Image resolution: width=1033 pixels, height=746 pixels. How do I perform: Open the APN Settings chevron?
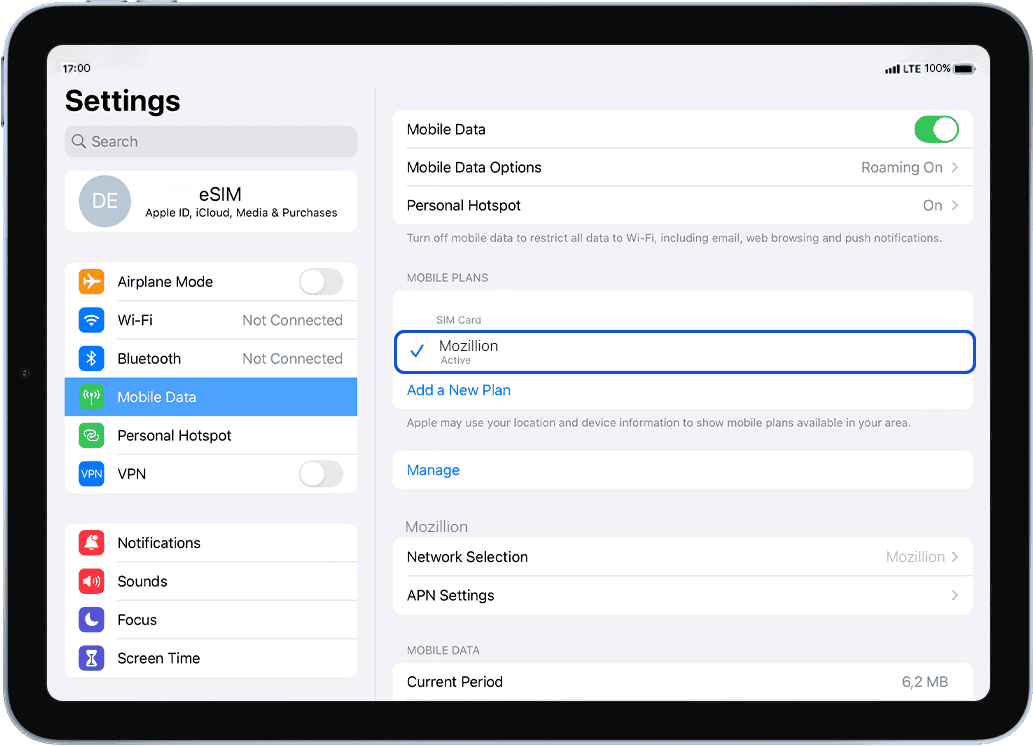tap(954, 596)
